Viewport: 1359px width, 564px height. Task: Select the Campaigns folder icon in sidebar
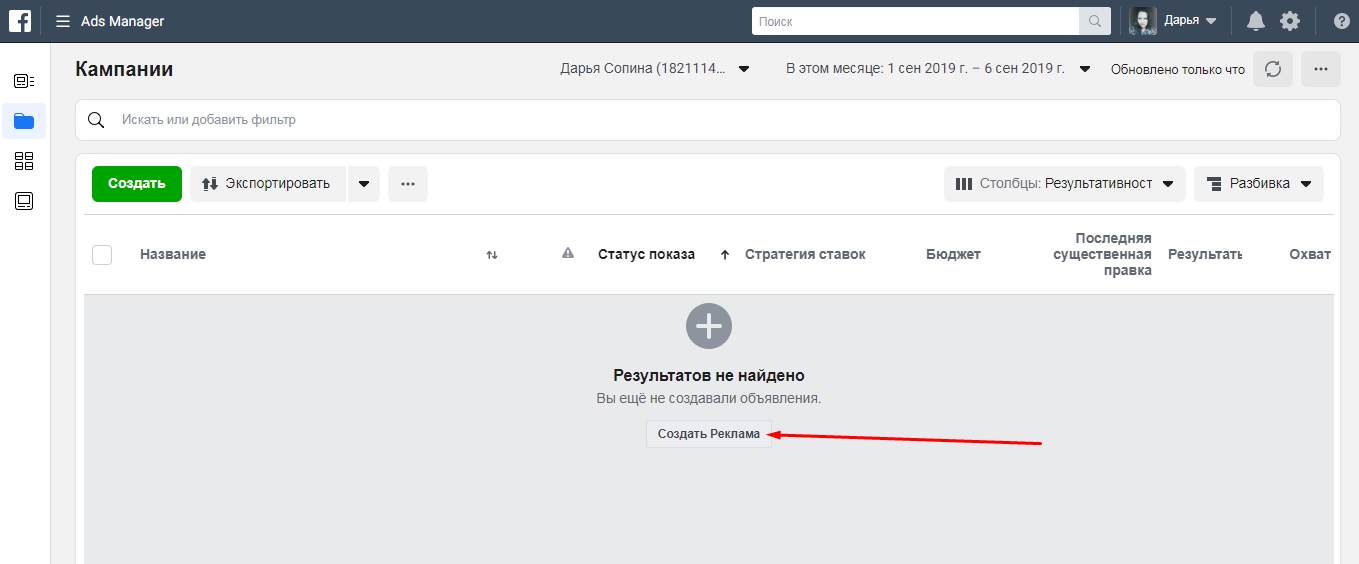pos(24,121)
